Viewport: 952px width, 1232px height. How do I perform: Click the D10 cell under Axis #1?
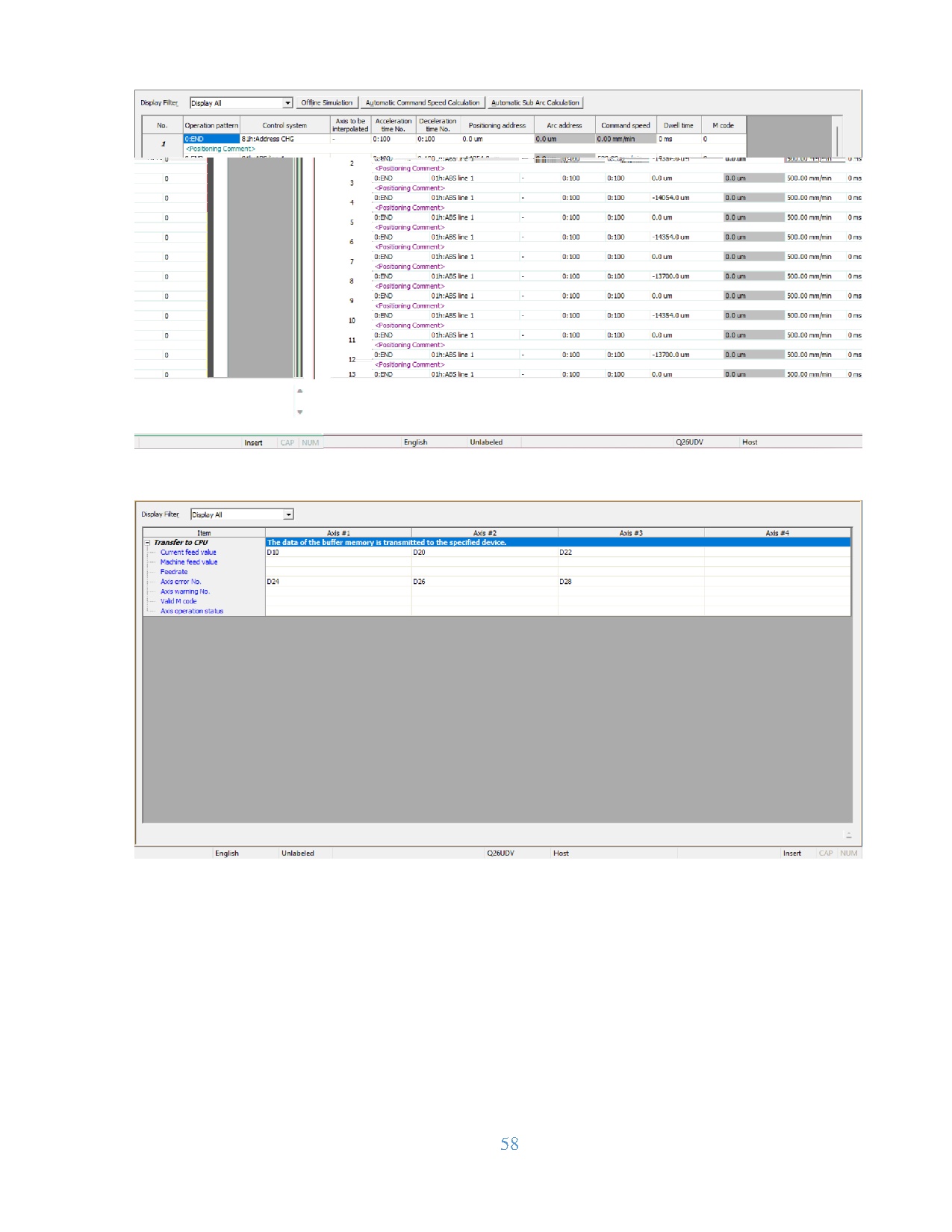(x=337, y=553)
